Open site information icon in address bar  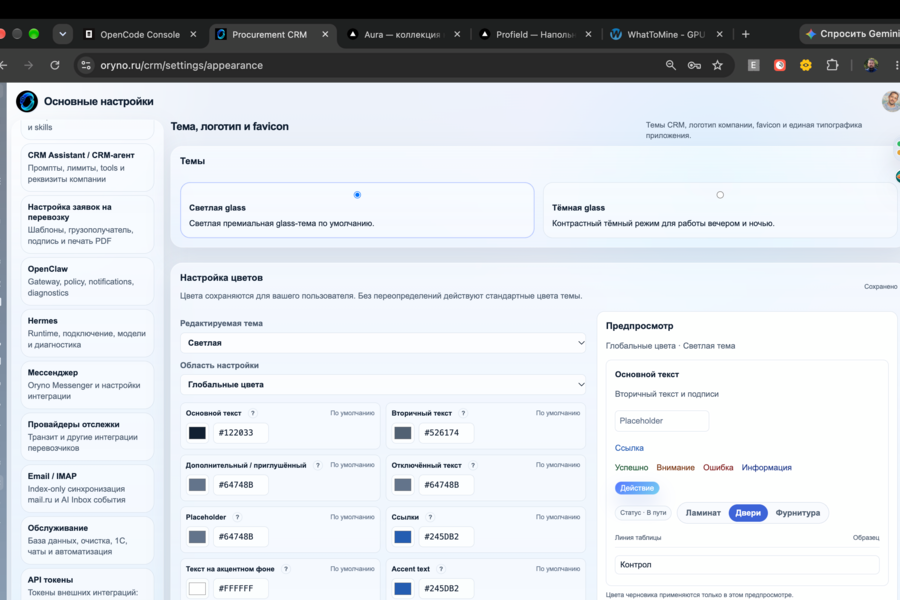coord(86,65)
